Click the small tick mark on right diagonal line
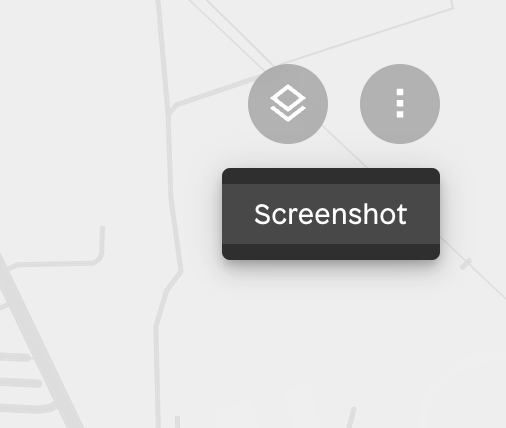 pos(466,264)
